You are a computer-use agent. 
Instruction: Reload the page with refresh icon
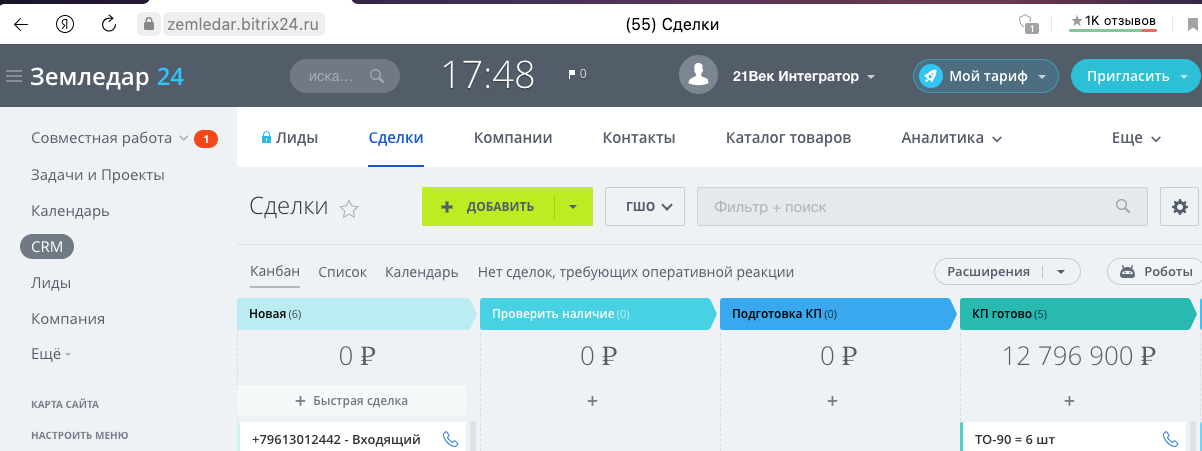[x=107, y=23]
